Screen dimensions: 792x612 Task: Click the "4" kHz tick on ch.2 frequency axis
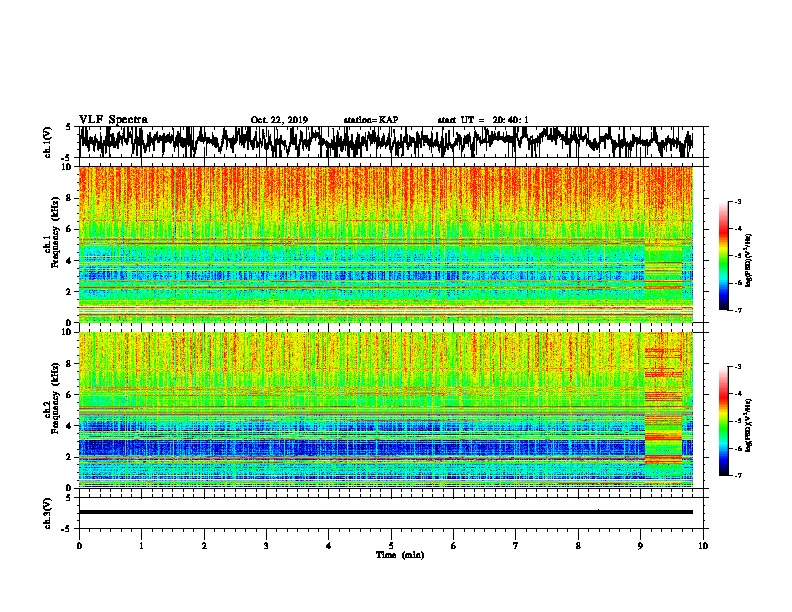coord(69,426)
